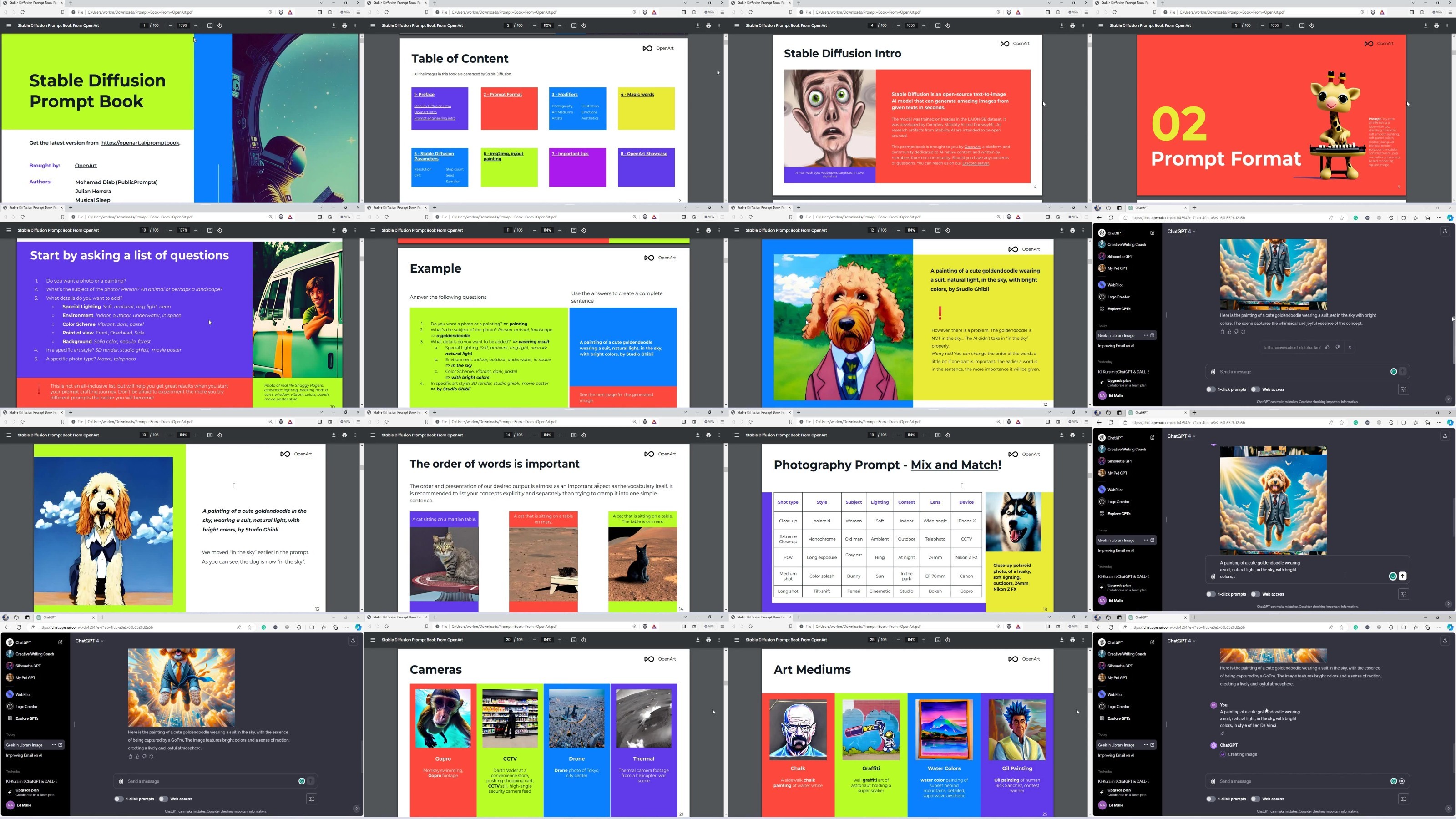Image resolution: width=1456 pixels, height=819 pixels.
Task: Open the openart.ai/promptbook link on the cover page
Action: tap(140, 143)
